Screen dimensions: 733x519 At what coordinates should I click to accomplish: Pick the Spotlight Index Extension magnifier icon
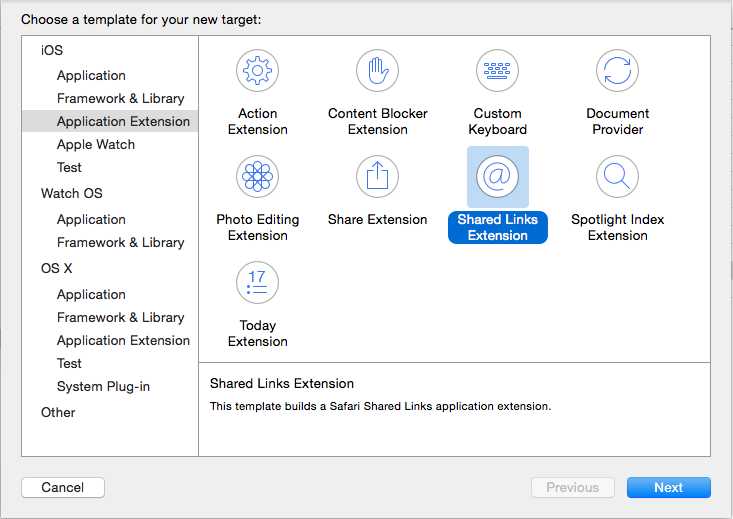[x=617, y=177]
